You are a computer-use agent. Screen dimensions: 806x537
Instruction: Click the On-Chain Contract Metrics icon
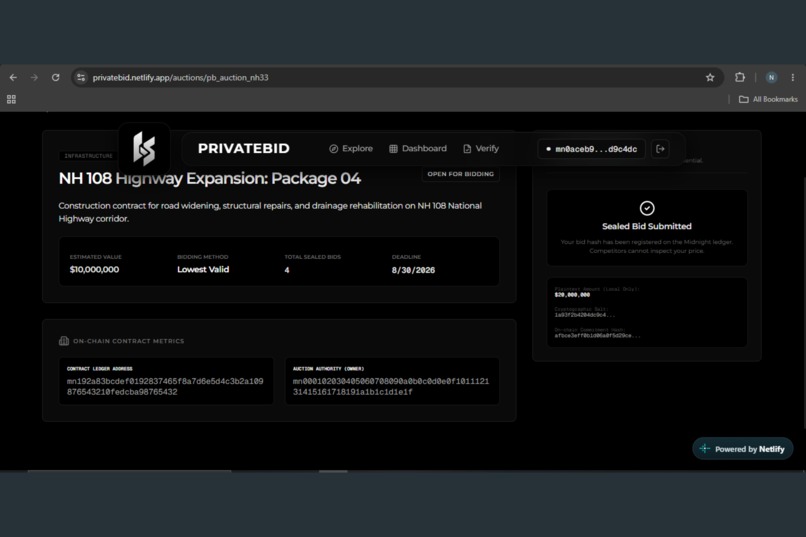click(64, 341)
